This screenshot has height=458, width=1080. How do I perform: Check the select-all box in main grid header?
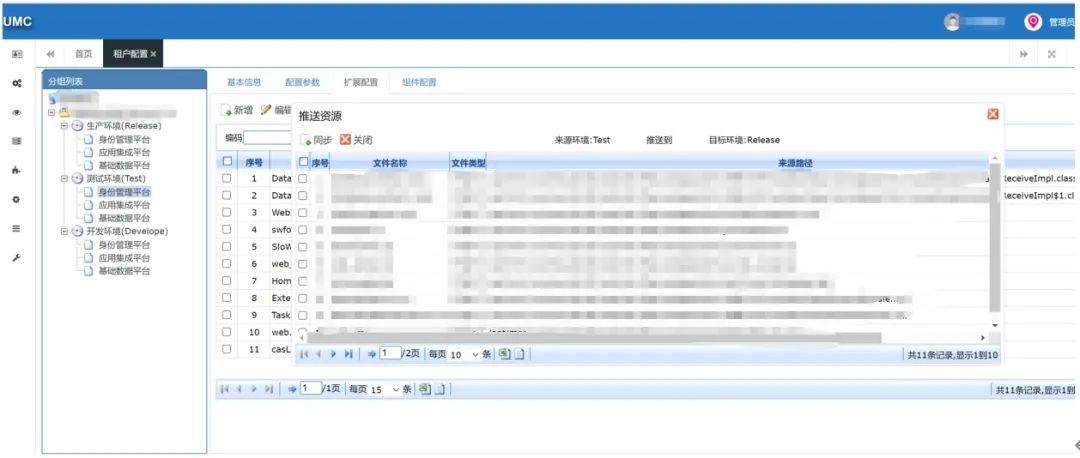click(227, 161)
